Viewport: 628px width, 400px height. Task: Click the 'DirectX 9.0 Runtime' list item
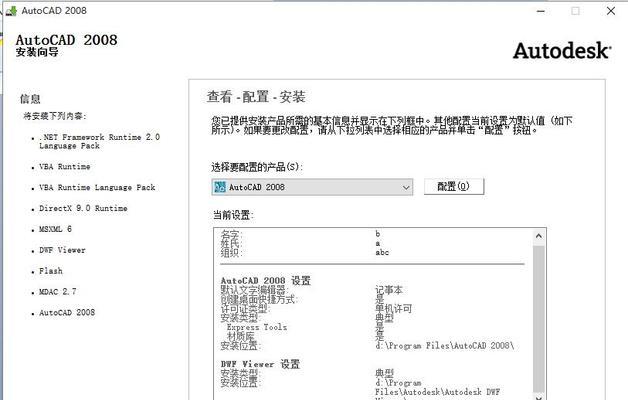tap(83, 208)
